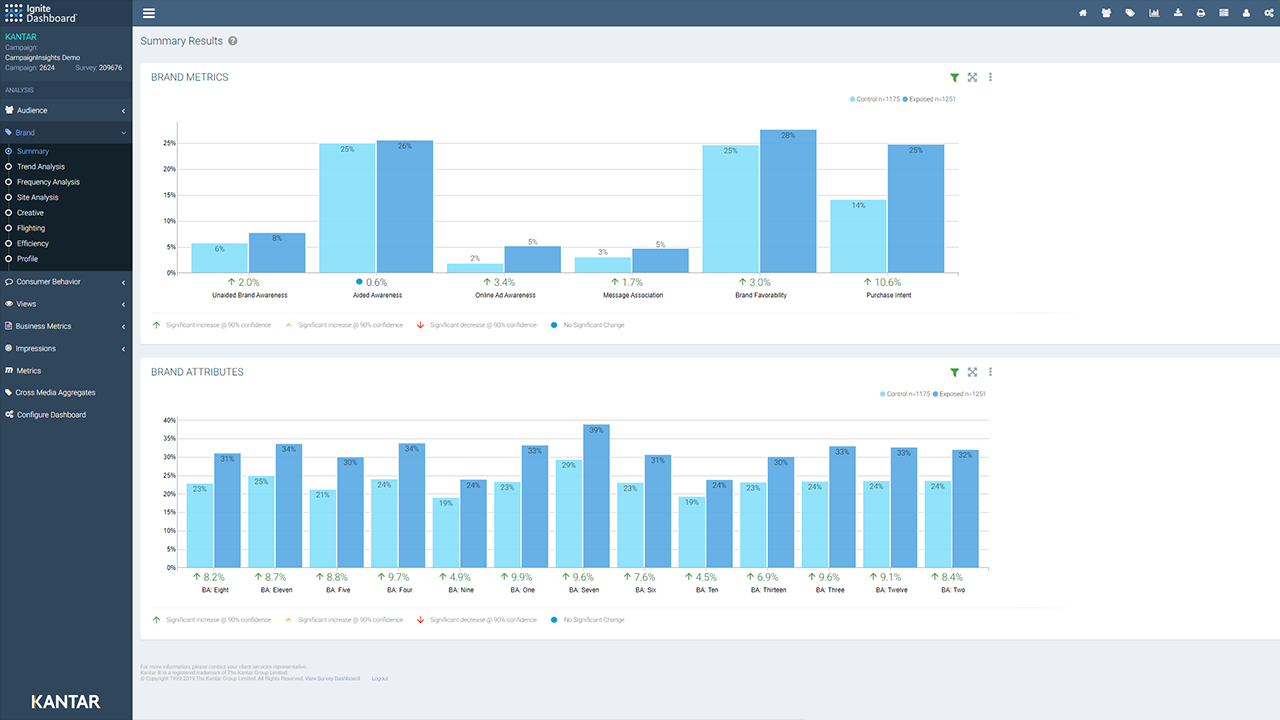1280x720 pixels.
Task: Open the home icon in top toolbar
Action: click(x=1083, y=13)
